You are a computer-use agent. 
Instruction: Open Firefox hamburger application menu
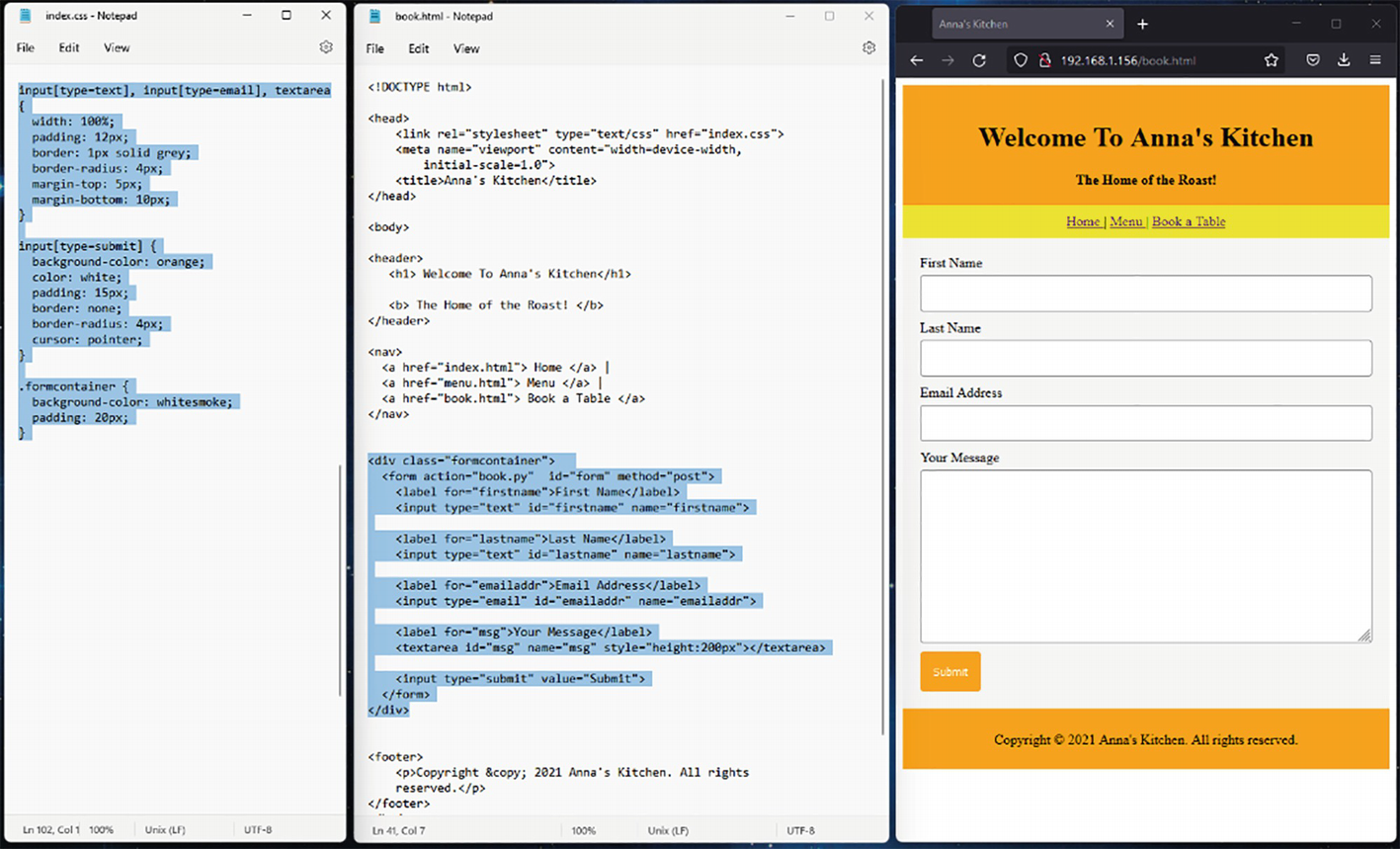coord(1375,60)
